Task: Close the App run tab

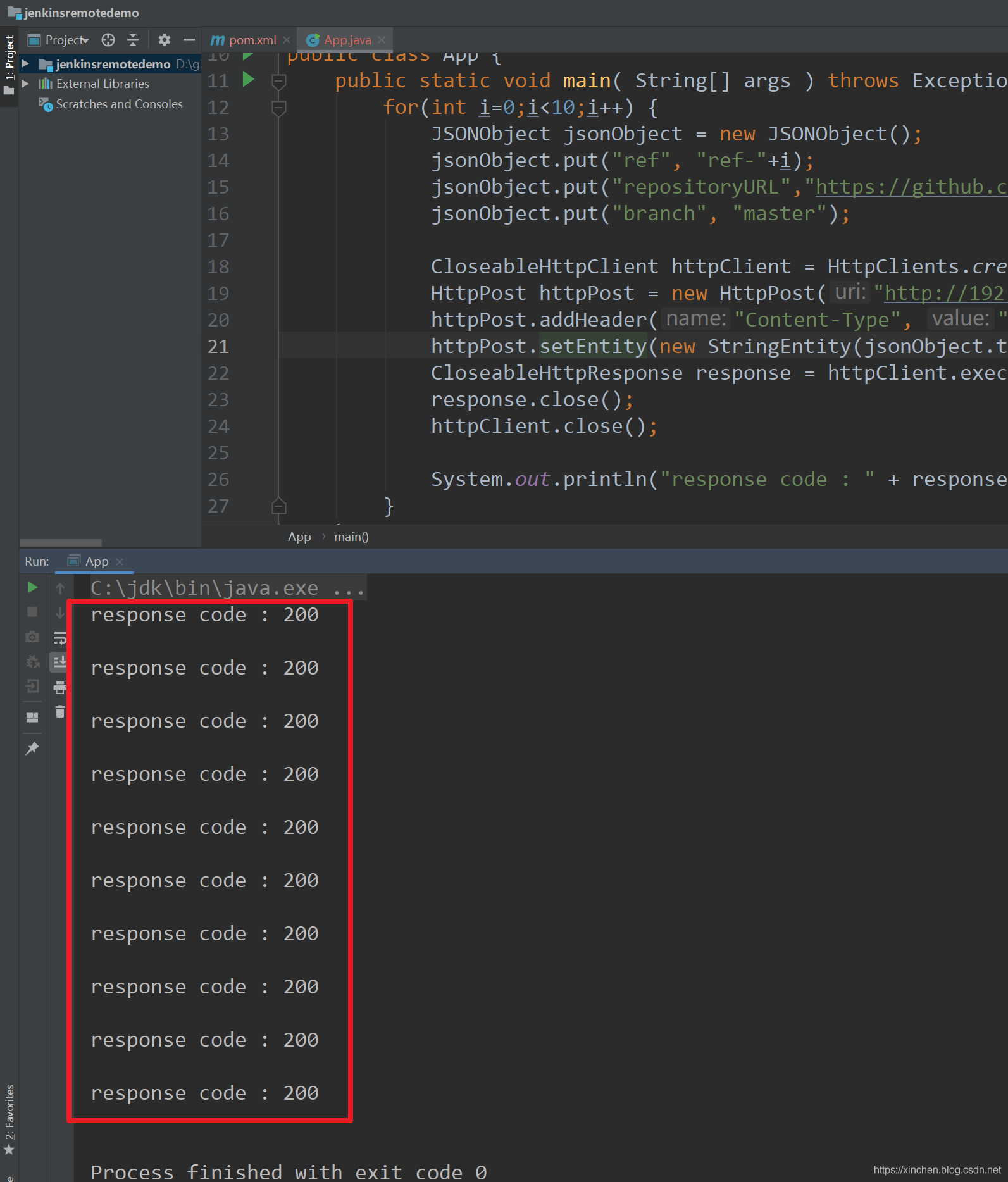Action: coord(120,562)
